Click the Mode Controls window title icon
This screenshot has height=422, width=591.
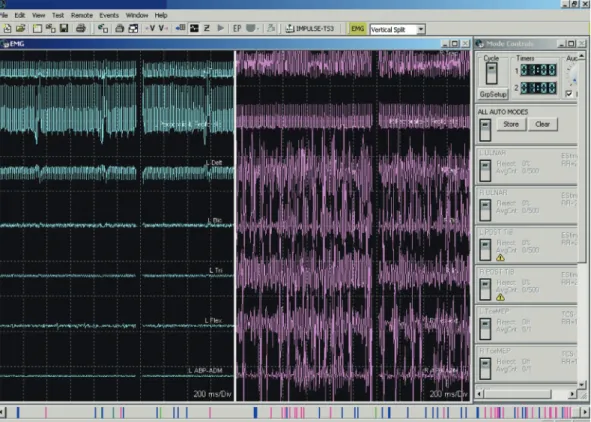coord(480,44)
